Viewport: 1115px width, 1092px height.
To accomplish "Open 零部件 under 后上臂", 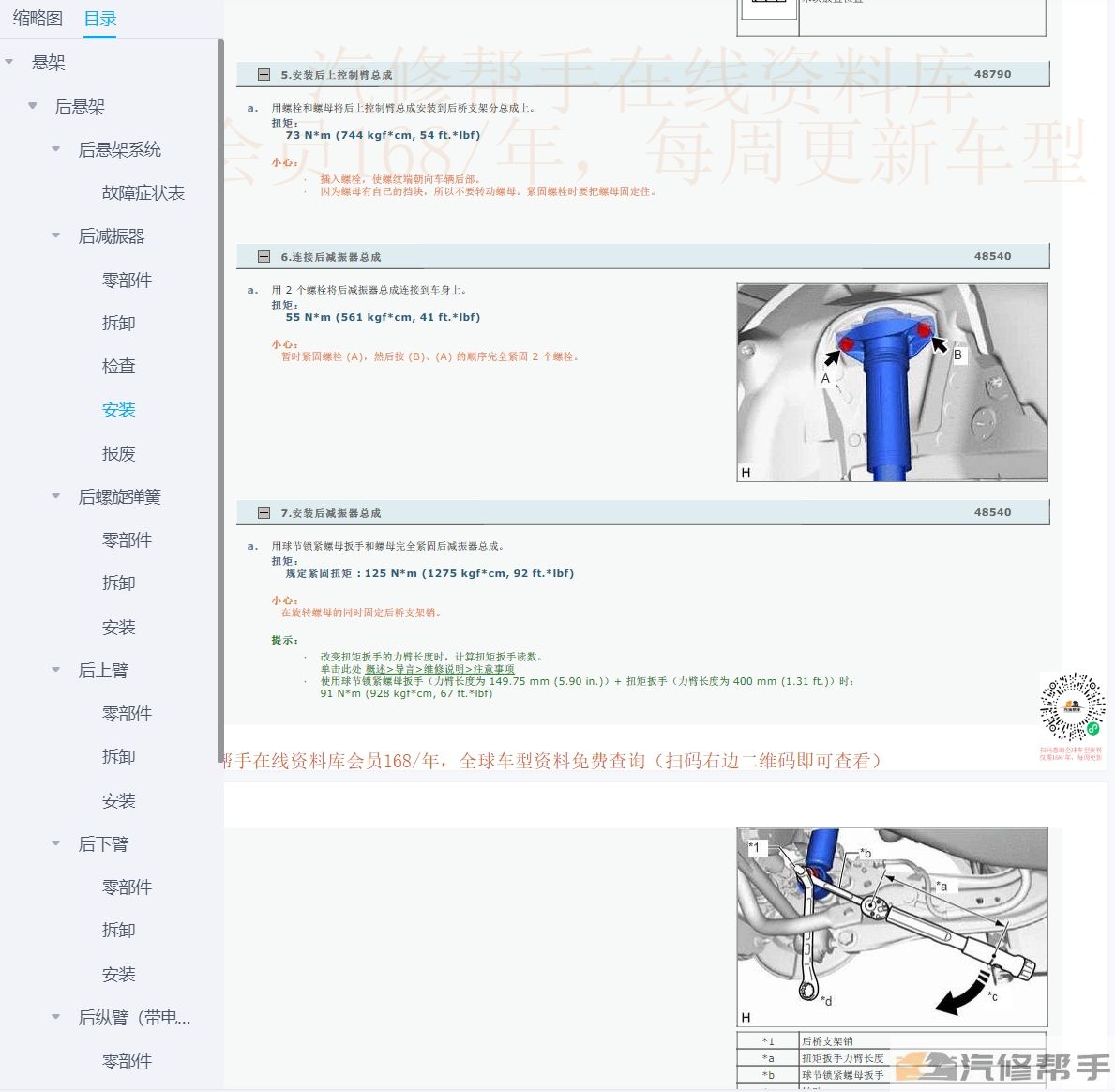I will coord(127,714).
